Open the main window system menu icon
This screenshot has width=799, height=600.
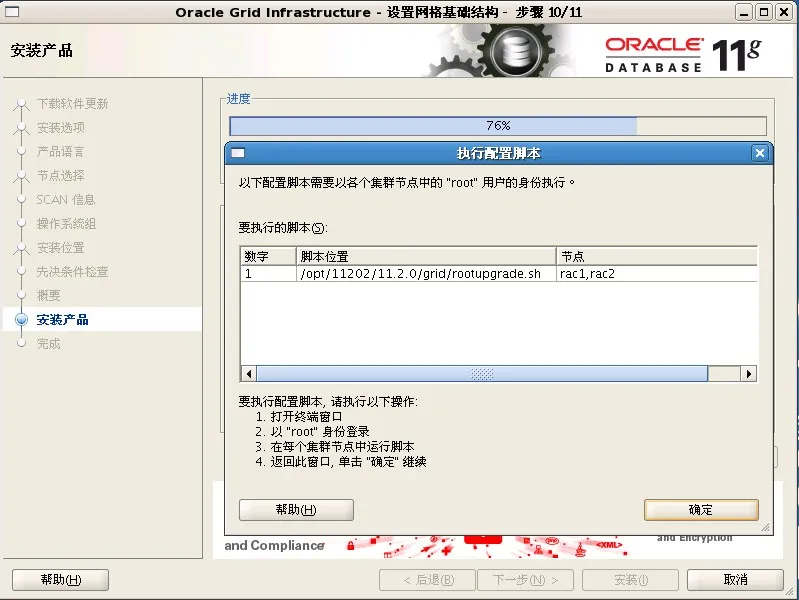pyautogui.click(x=12, y=12)
